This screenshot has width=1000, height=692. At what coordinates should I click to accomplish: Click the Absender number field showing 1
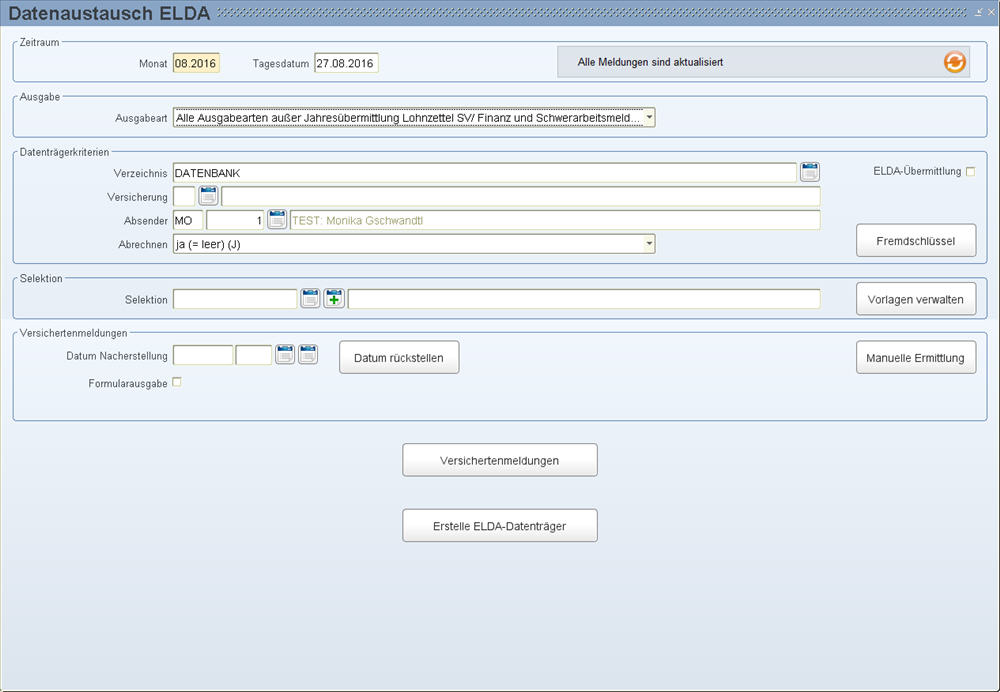point(235,220)
